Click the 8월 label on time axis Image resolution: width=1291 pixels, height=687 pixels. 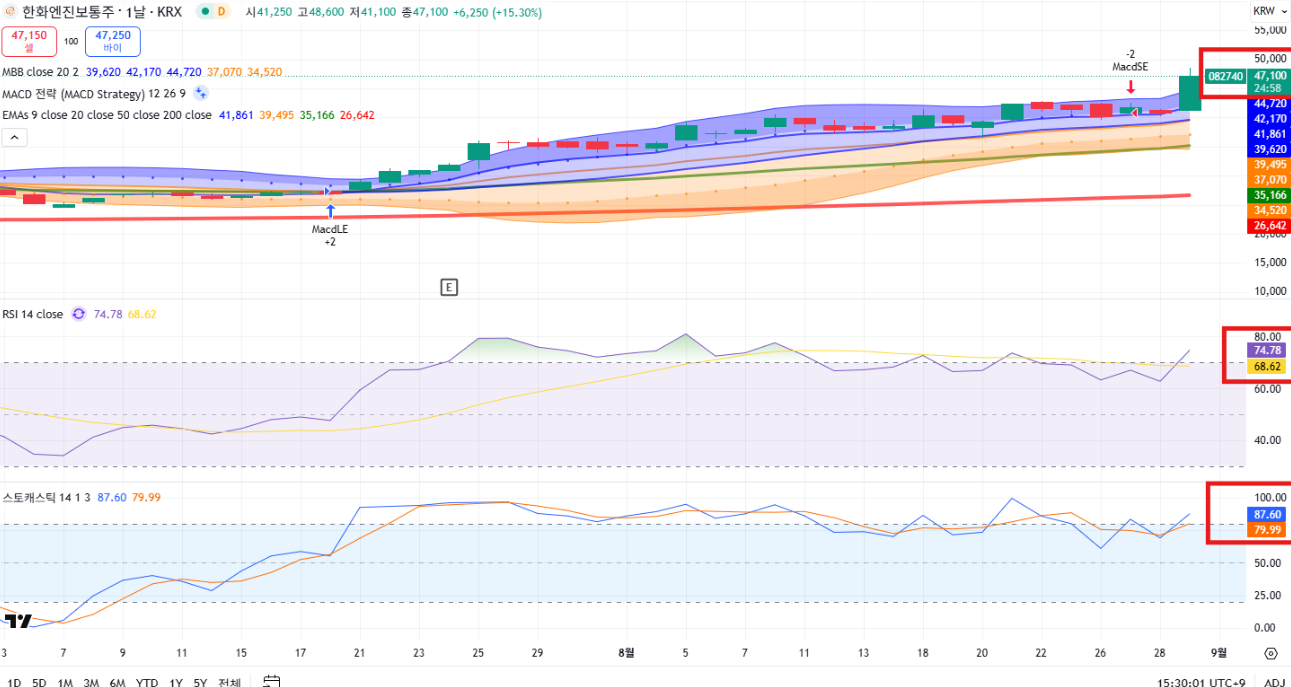coord(626,653)
